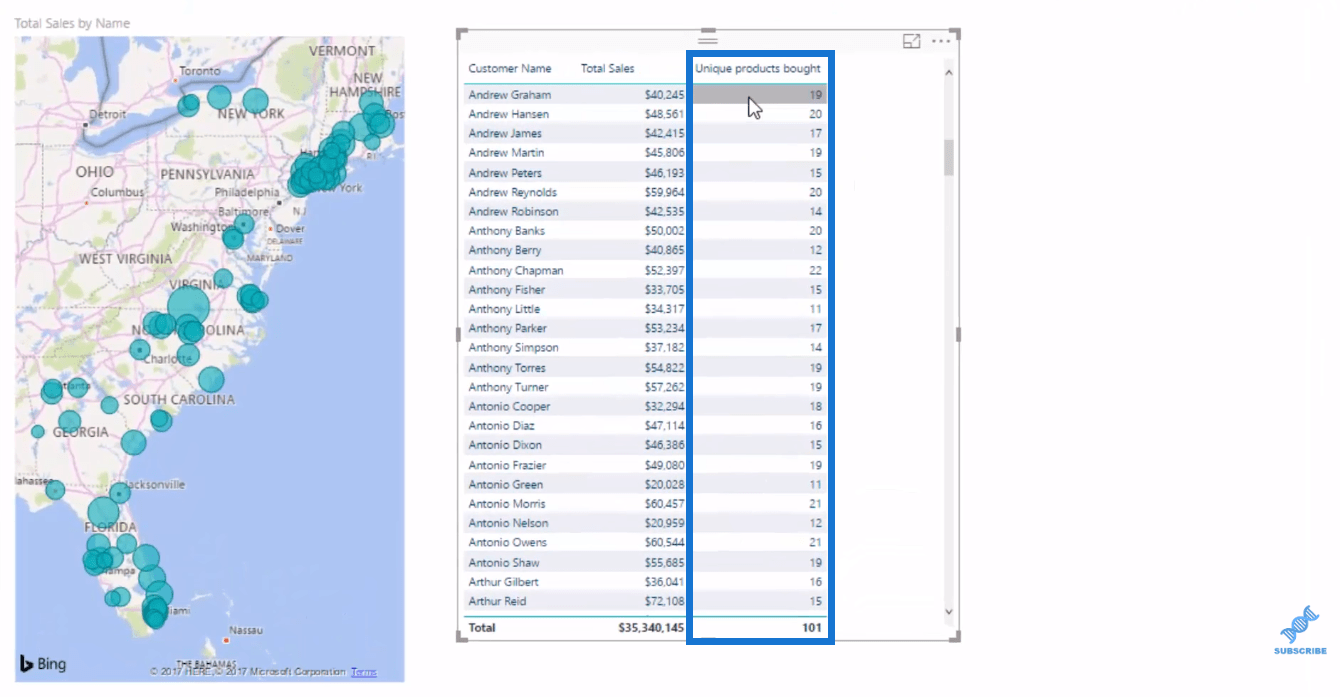The height and width of the screenshot is (697, 1340).
Task: Select customer Antonio Dixon
Action: click(505, 445)
